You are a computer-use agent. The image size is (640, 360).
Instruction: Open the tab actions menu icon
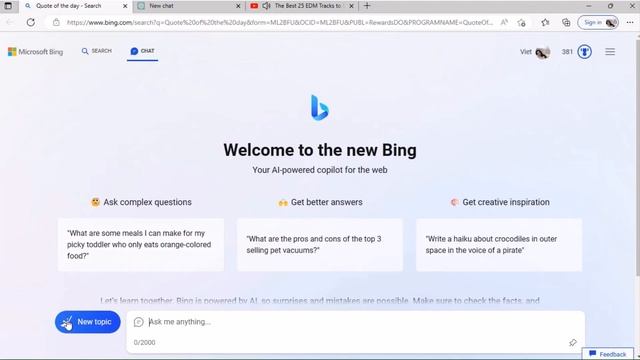pos(8,6)
